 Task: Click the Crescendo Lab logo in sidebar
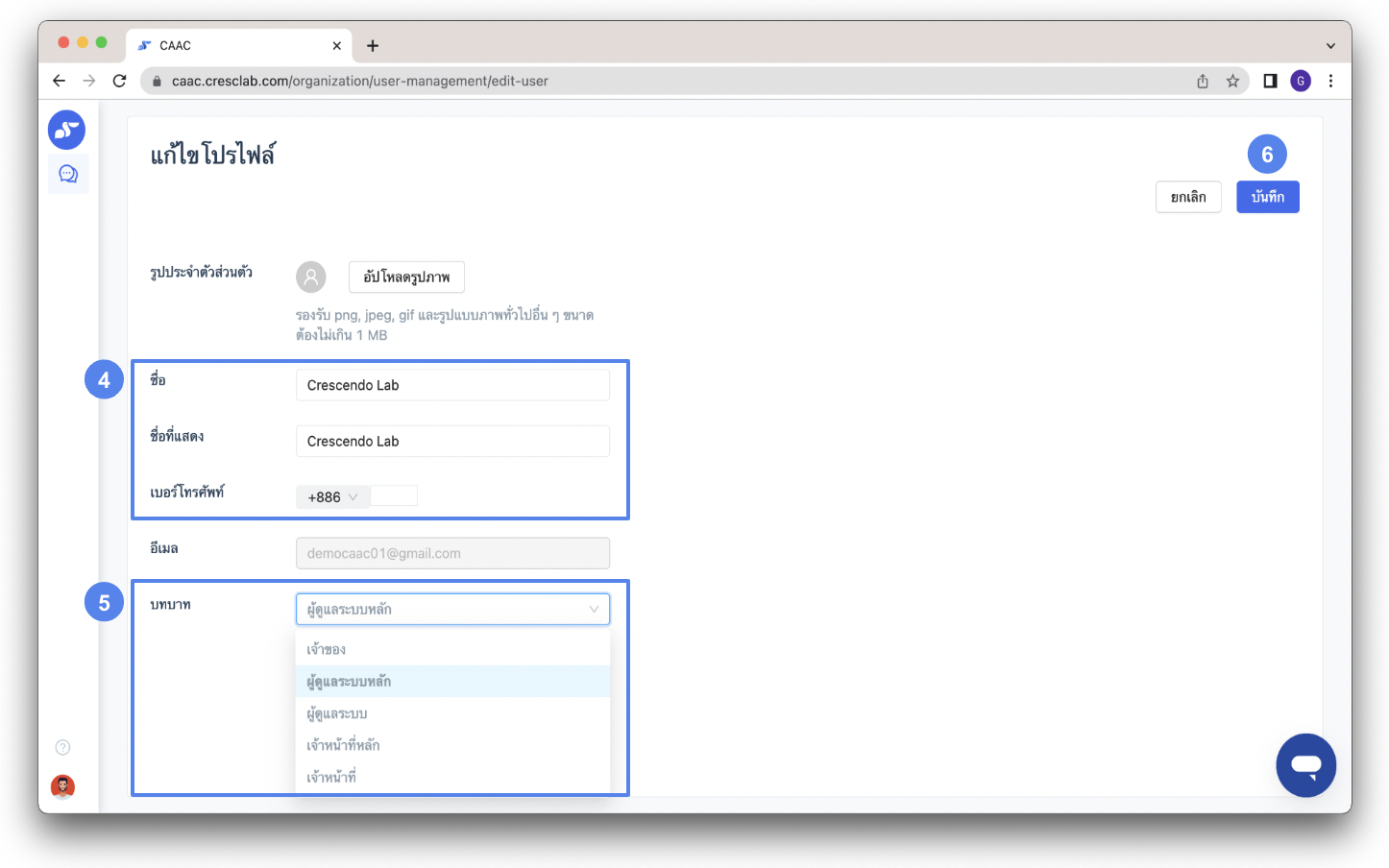[66, 130]
